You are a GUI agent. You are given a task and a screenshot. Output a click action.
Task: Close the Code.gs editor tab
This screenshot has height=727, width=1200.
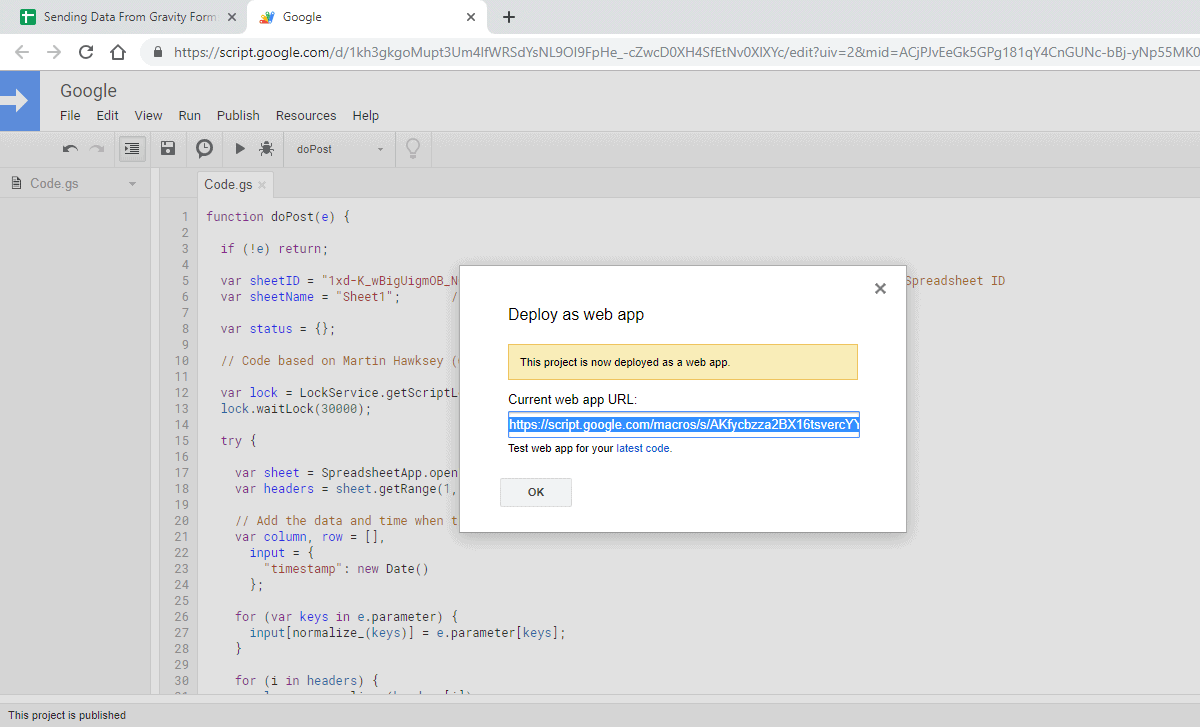click(x=262, y=185)
